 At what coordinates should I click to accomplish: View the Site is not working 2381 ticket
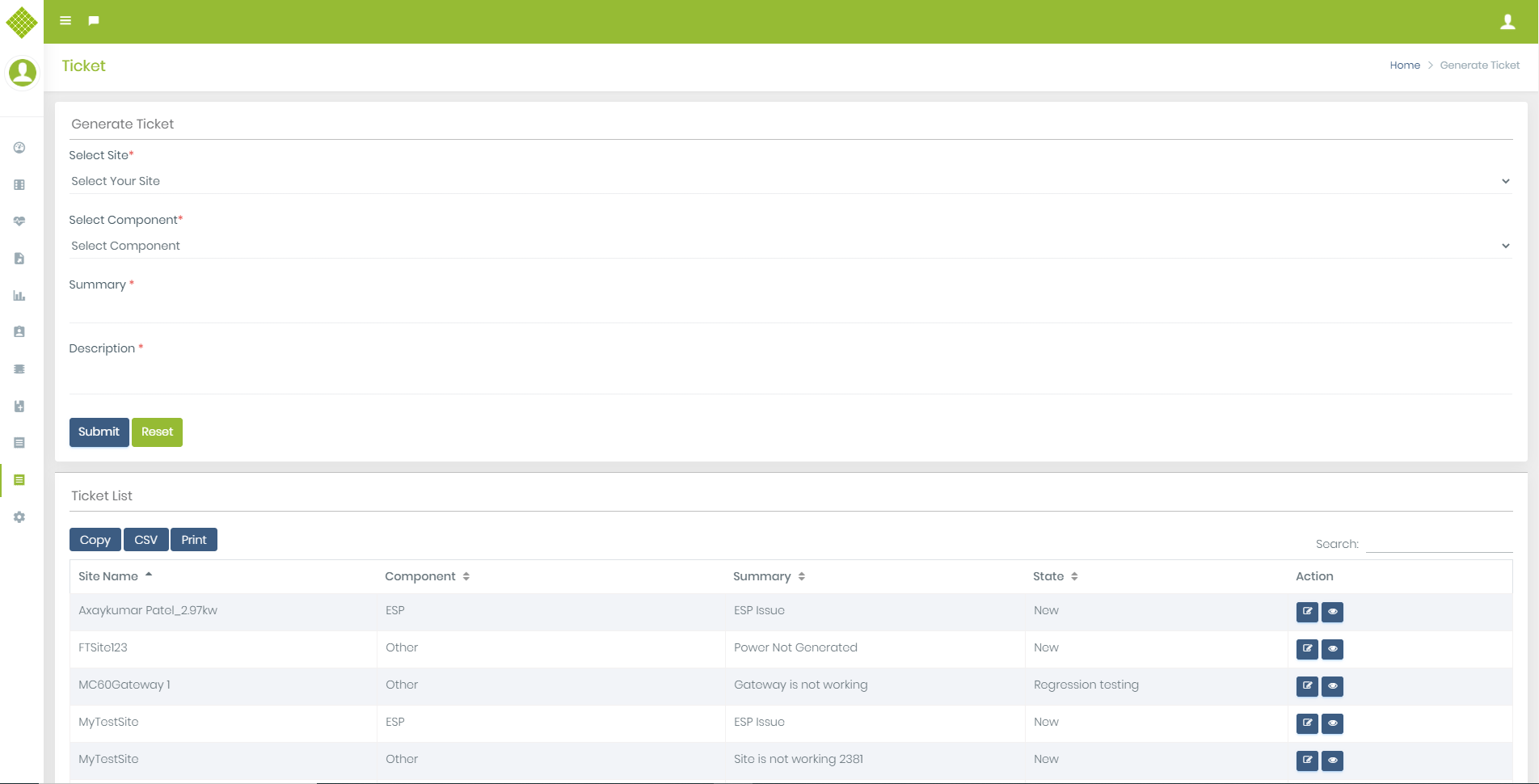[x=1332, y=761]
